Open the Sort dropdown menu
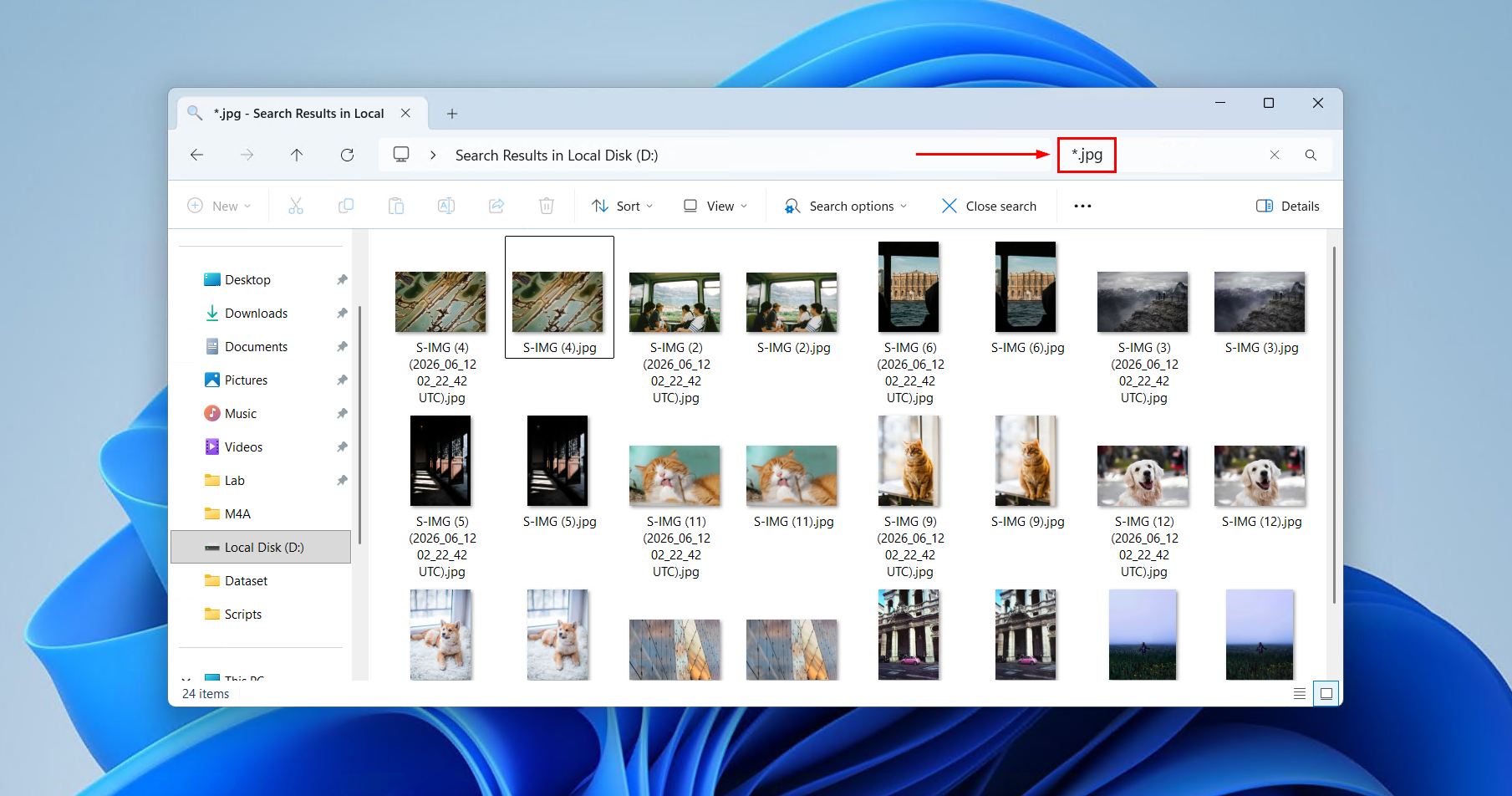The height and width of the screenshot is (796, 1512). (622, 206)
